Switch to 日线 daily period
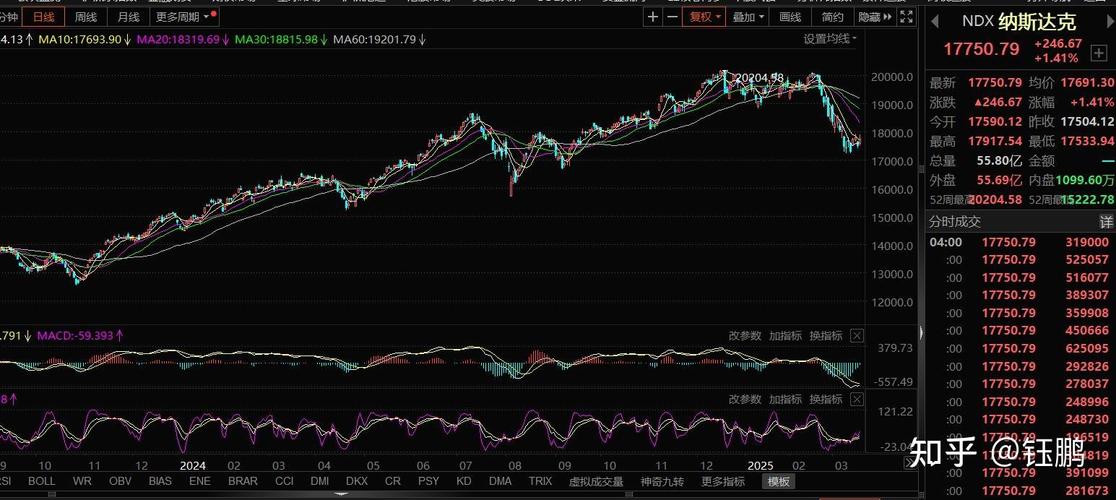This screenshot has width=1116, height=500. pos(44,17)
